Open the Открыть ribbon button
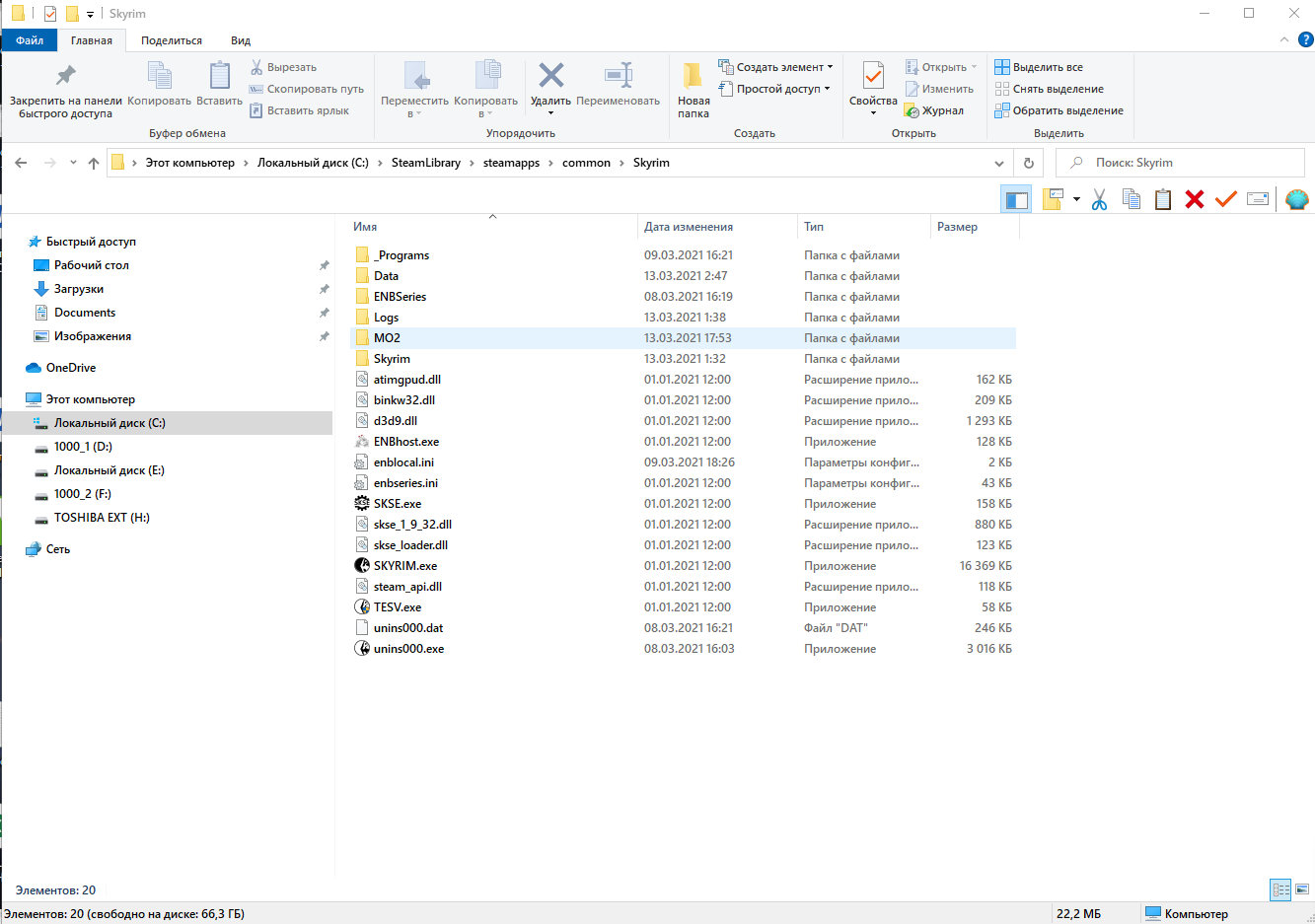 pyautogui.click(x=943, y=67)
